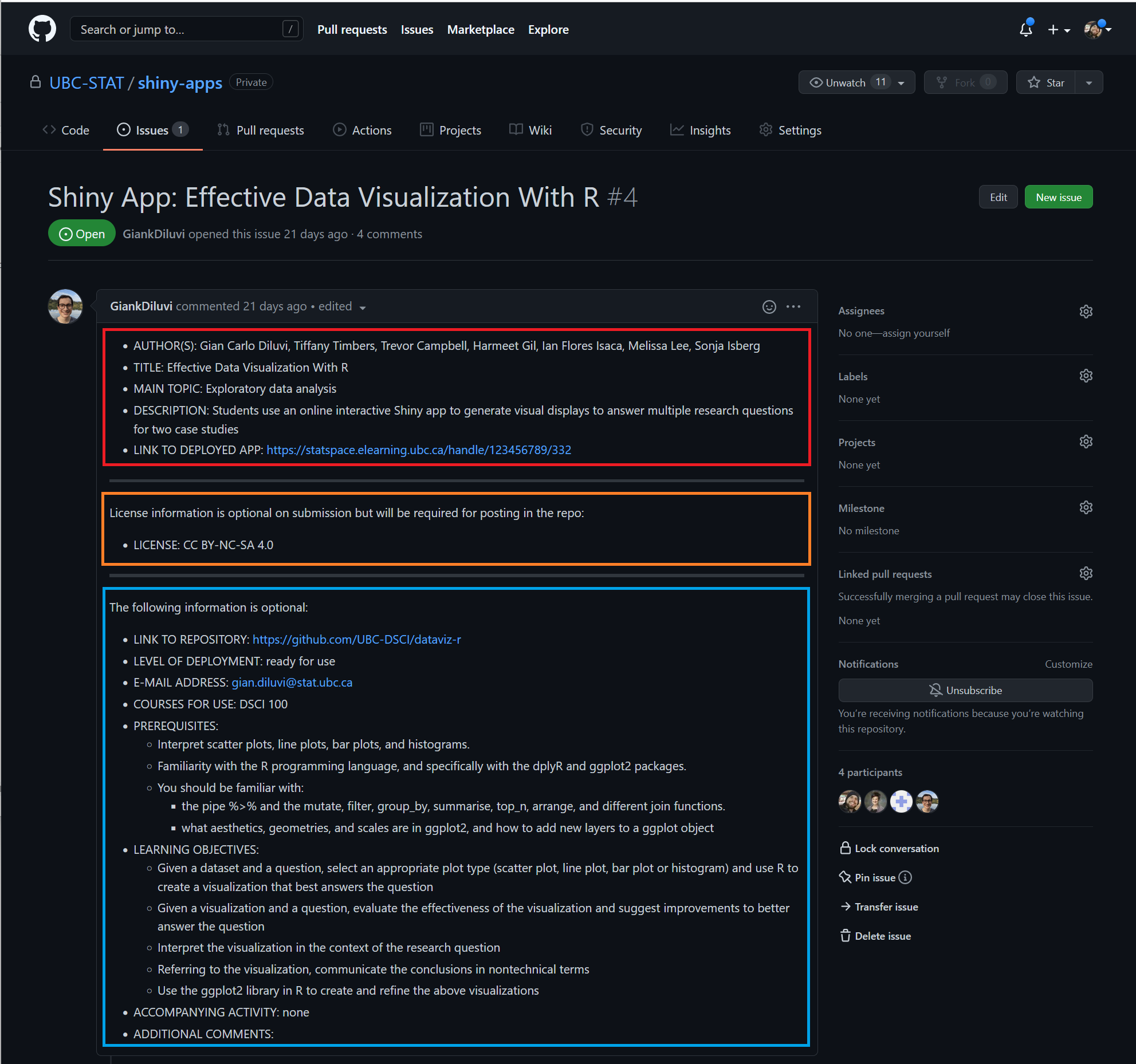Click the fourth participant avatar

click(x=927, y=801)
